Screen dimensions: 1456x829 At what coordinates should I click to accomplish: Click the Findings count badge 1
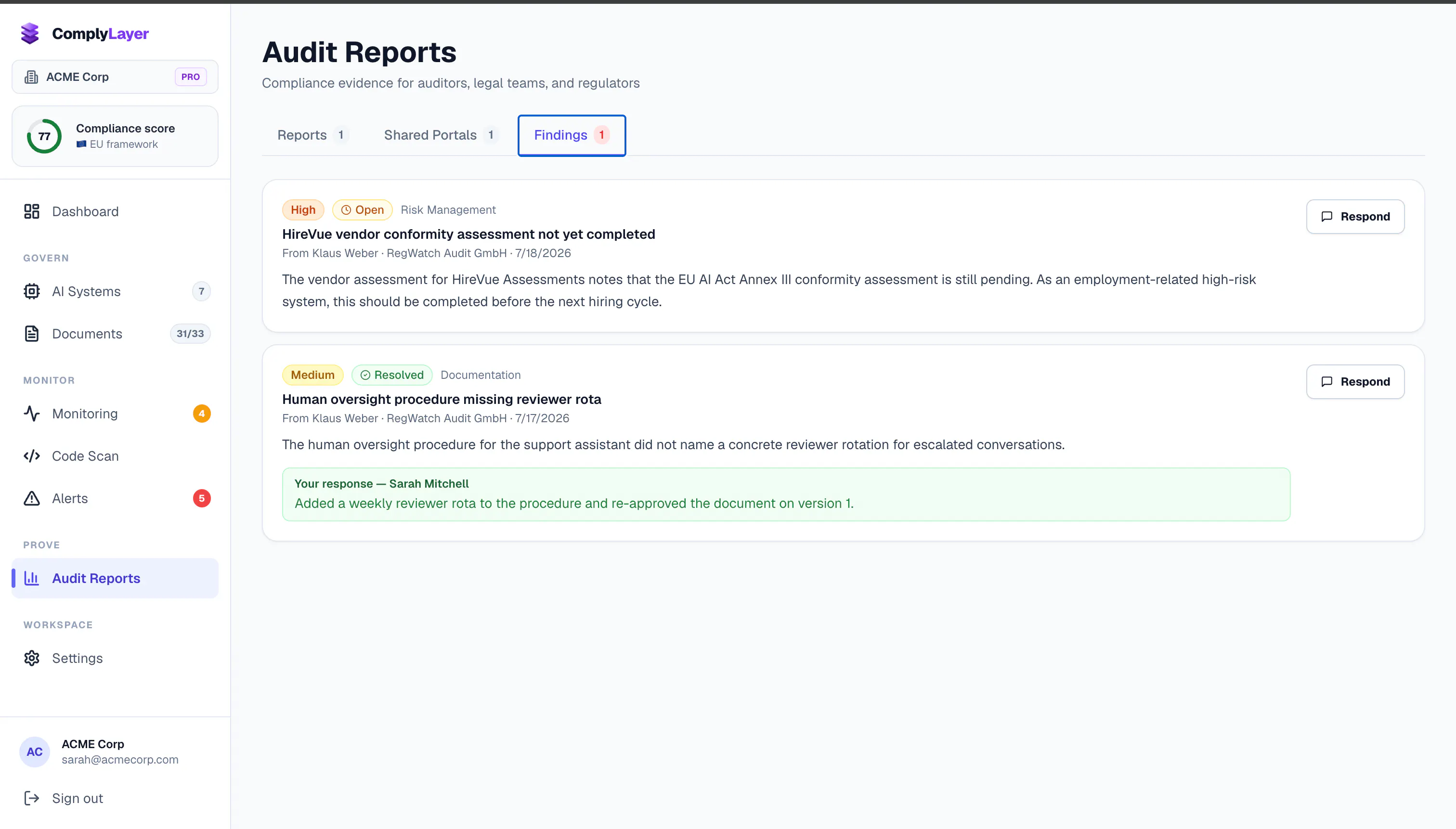(x=601, y=135)
